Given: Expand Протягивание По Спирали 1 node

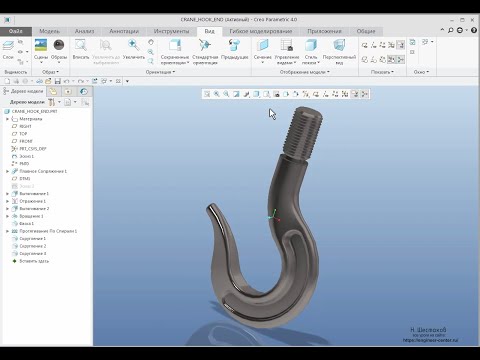Looking at the screenshot, I should 7,231.
